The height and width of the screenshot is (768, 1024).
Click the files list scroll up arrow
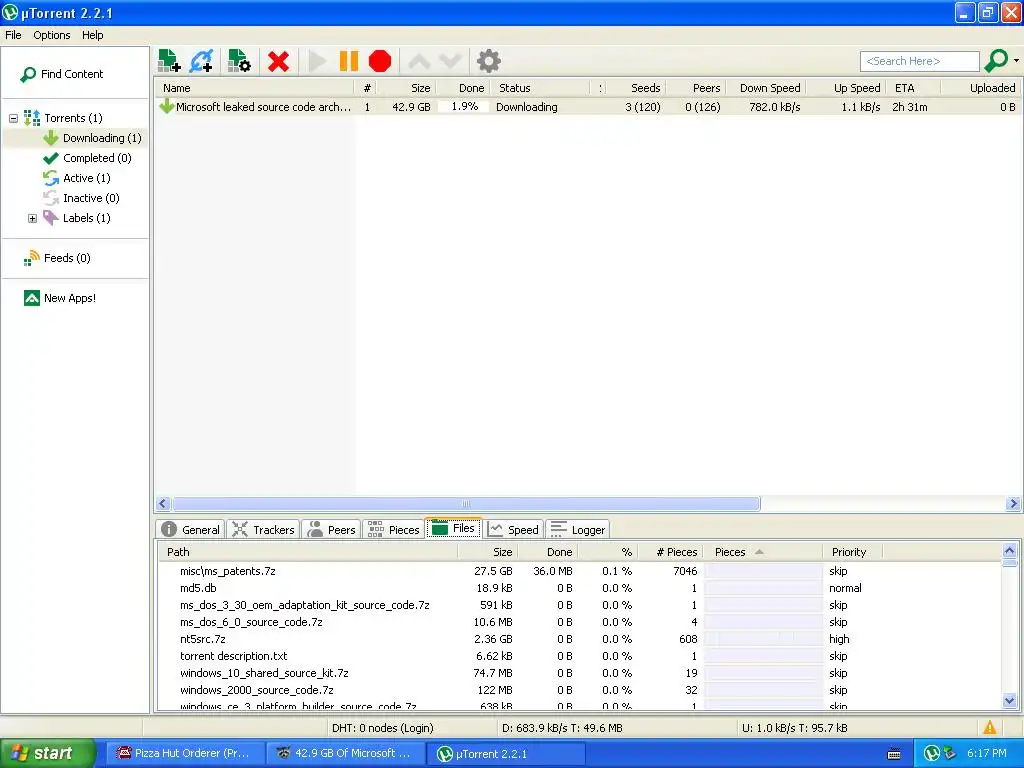click(1009, 550)
